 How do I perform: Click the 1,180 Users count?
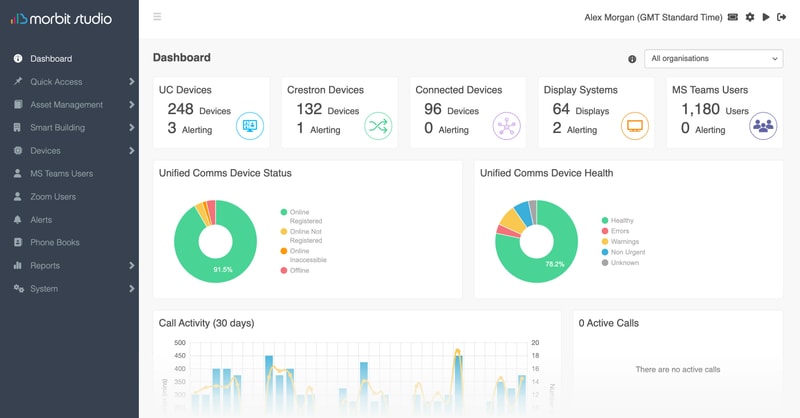[715, 109]
